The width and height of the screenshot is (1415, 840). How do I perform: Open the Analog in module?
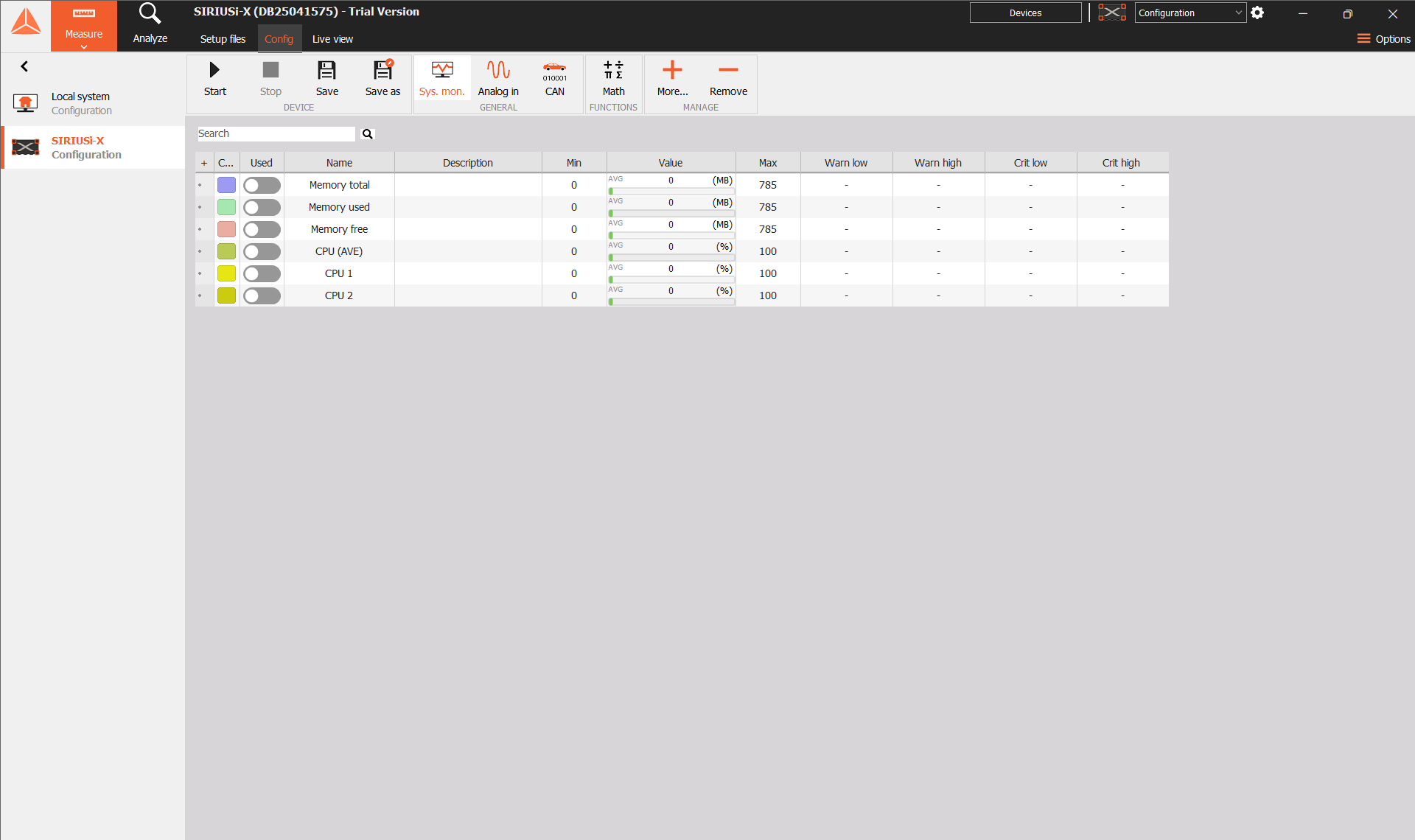point(498,78)
